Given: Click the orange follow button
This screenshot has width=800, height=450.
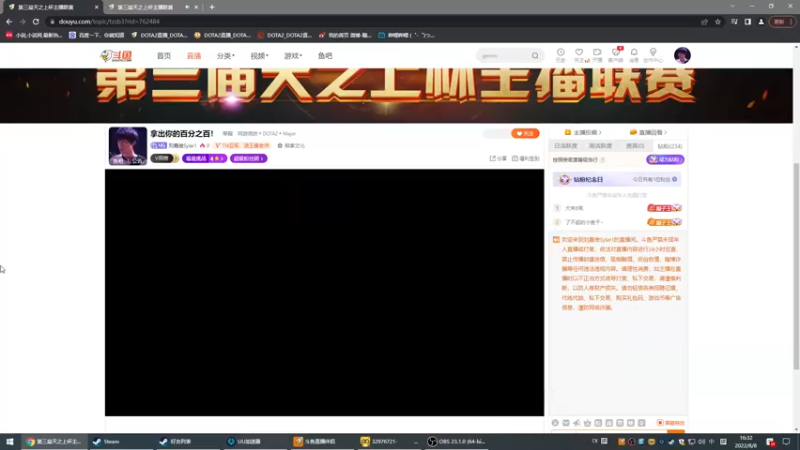Looking at the screenshot, I should coord(525,134).
